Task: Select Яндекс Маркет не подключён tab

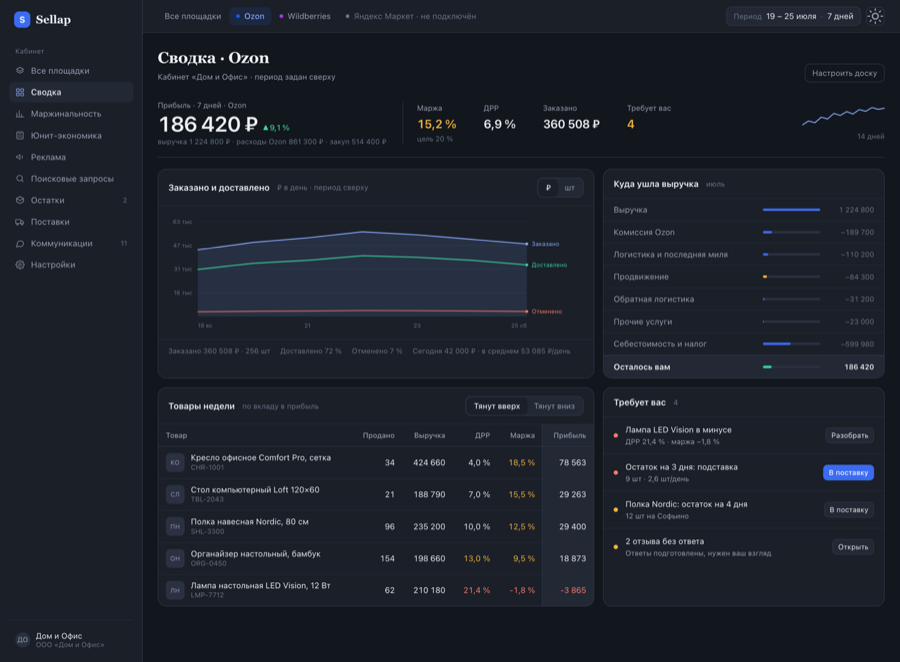Action: 411,16
